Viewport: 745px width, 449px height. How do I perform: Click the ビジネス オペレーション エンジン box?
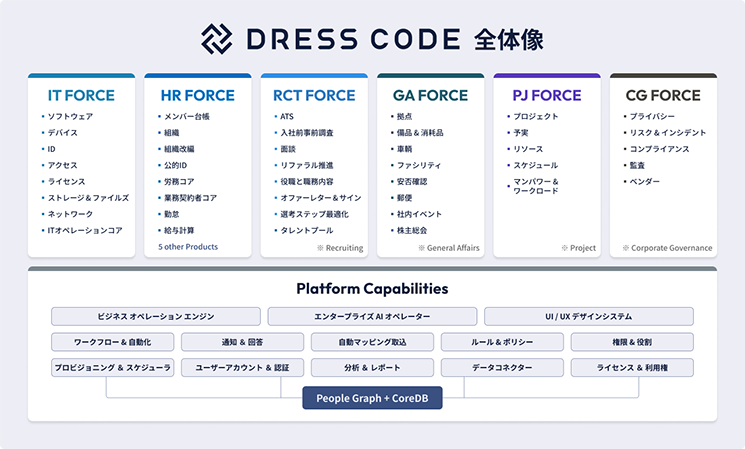pos(156,316)
